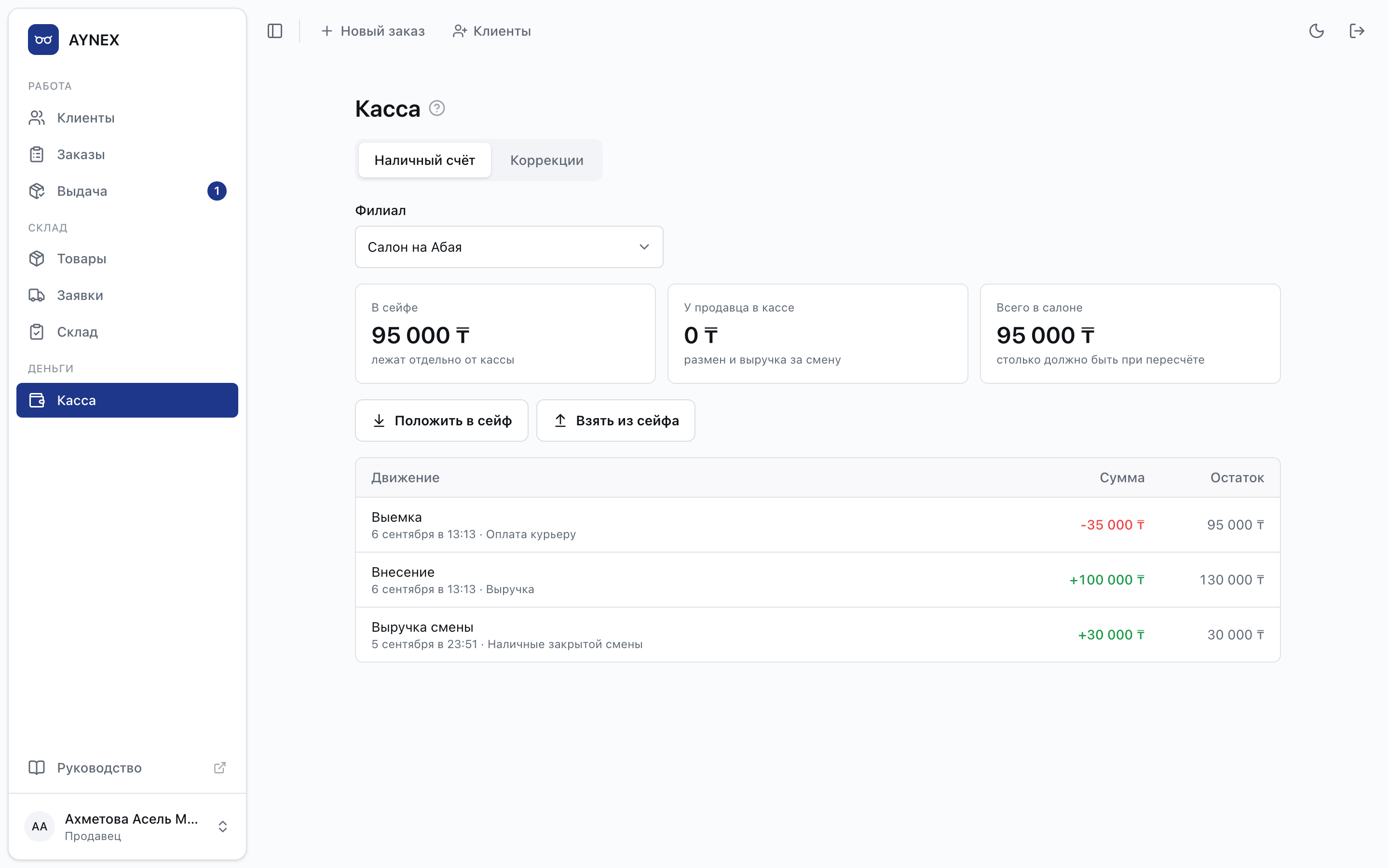Screen dimensions: 1389x868
Task: Open the Филиал dropdown Салон на Абая
Action: [509, 247]
